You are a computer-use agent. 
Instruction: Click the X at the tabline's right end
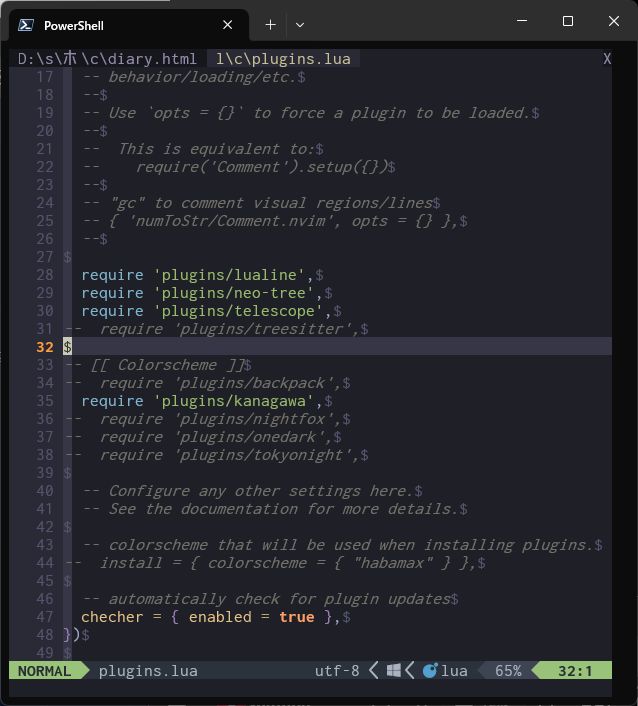(x=606, y=59)
